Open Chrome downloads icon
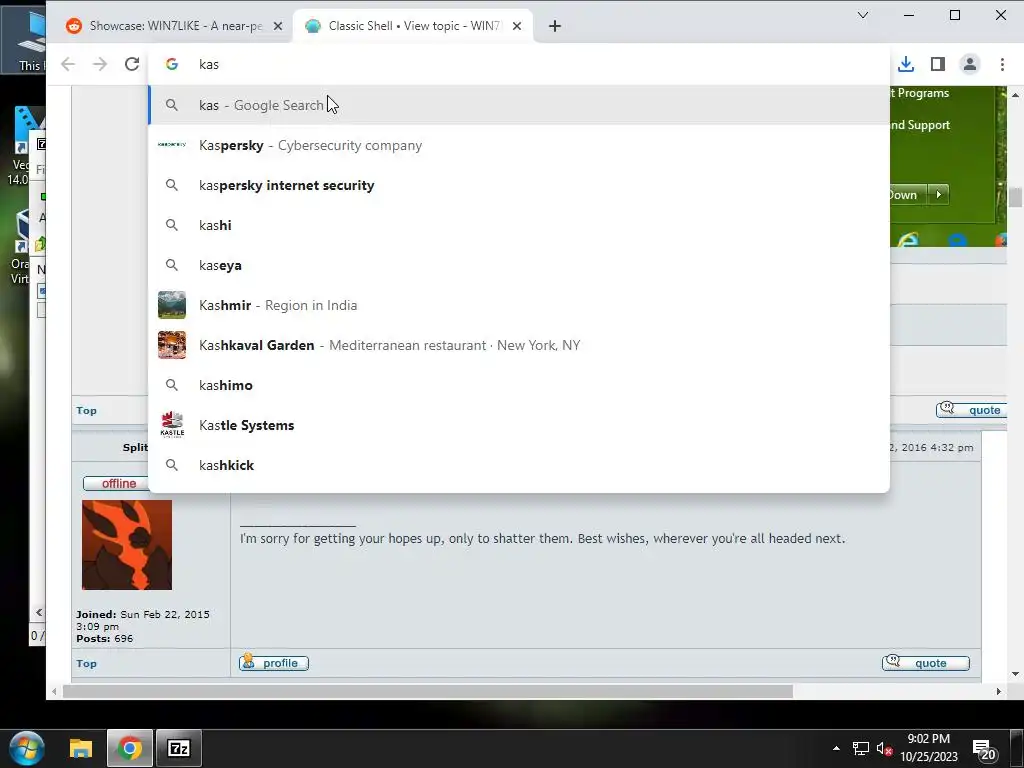The image size is (1024, 768). pos(906,64)
